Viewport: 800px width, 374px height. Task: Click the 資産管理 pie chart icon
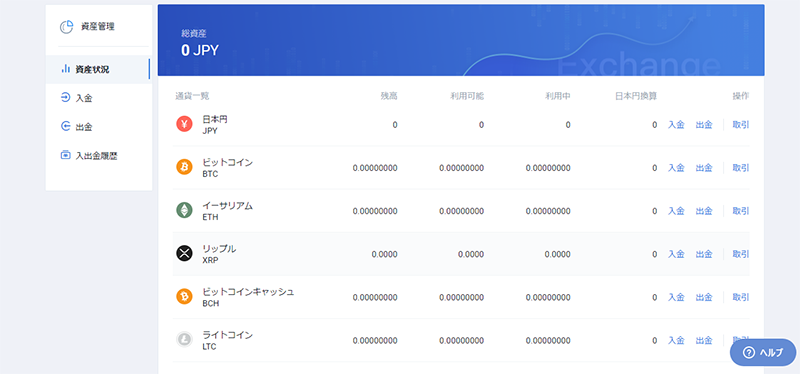(66, 27)
